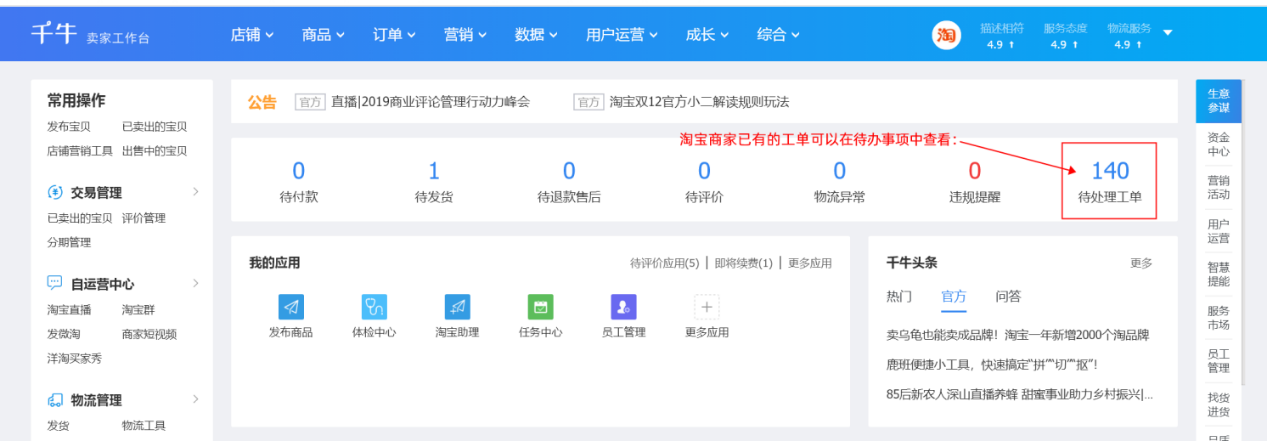
Task: Switch to the 官方 tab
Action: coord(954,297)
